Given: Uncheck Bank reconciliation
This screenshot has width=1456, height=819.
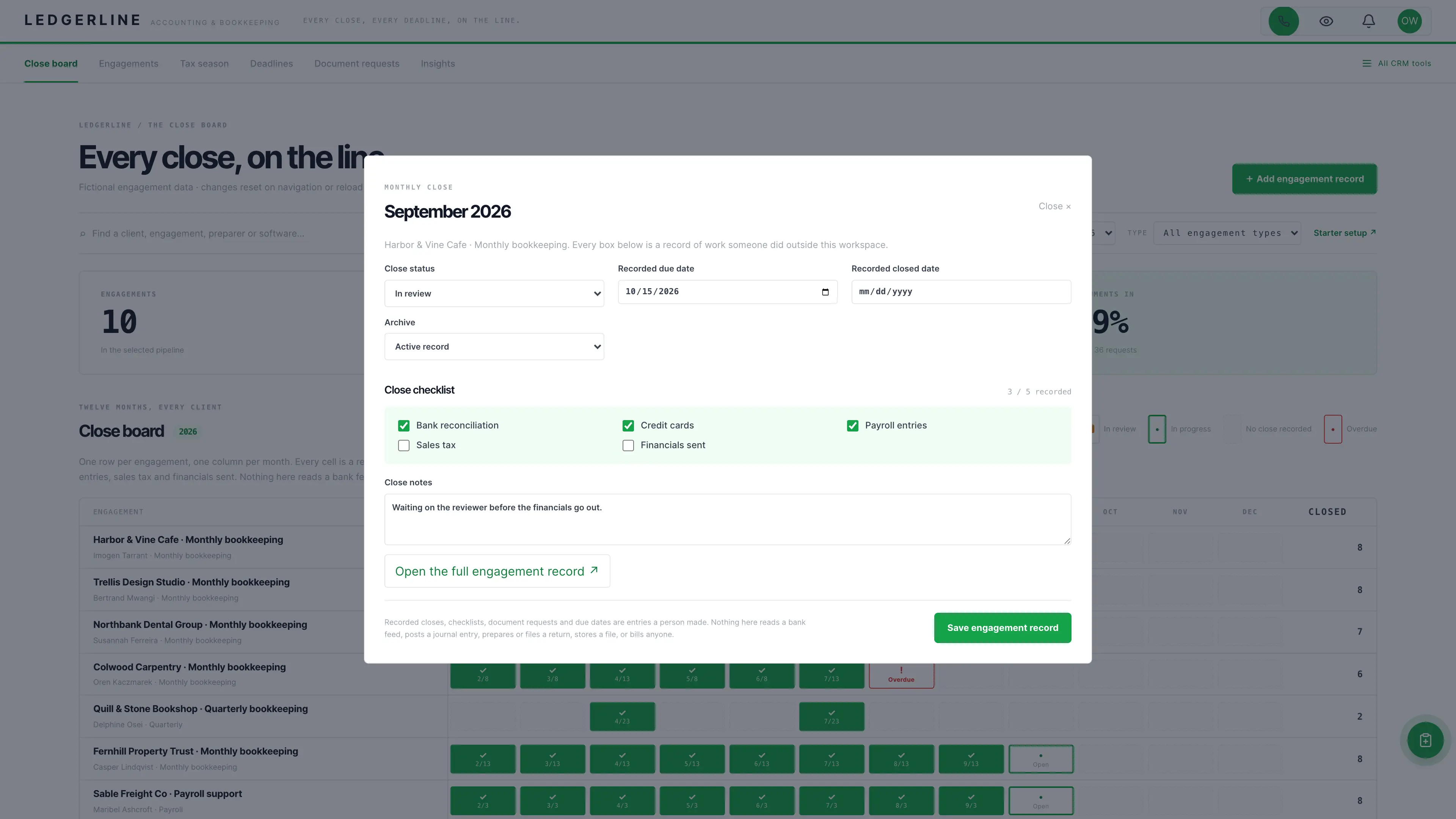Looking at the screenshot, I should 403,425.
